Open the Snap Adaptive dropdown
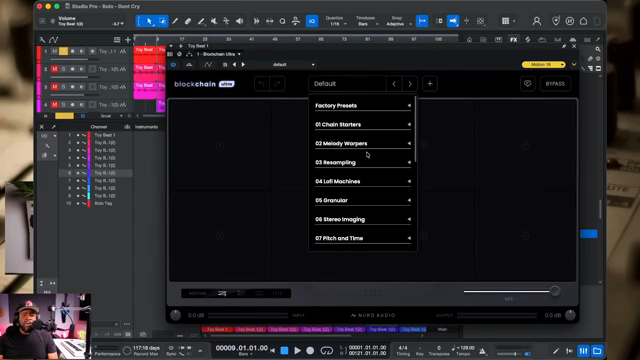The width and height of the screenshot is (640, 360). [x=398, y=24]
